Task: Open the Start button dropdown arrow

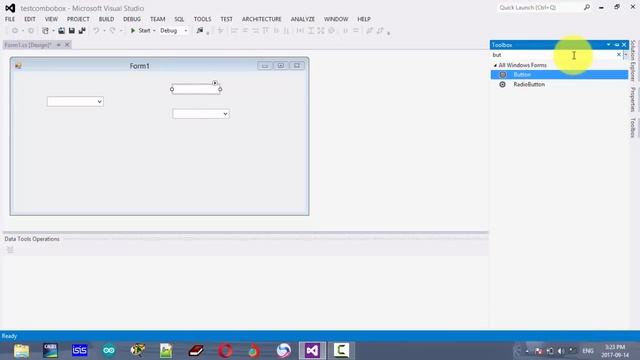Action: pyautogui.click(x=154, y=31)
